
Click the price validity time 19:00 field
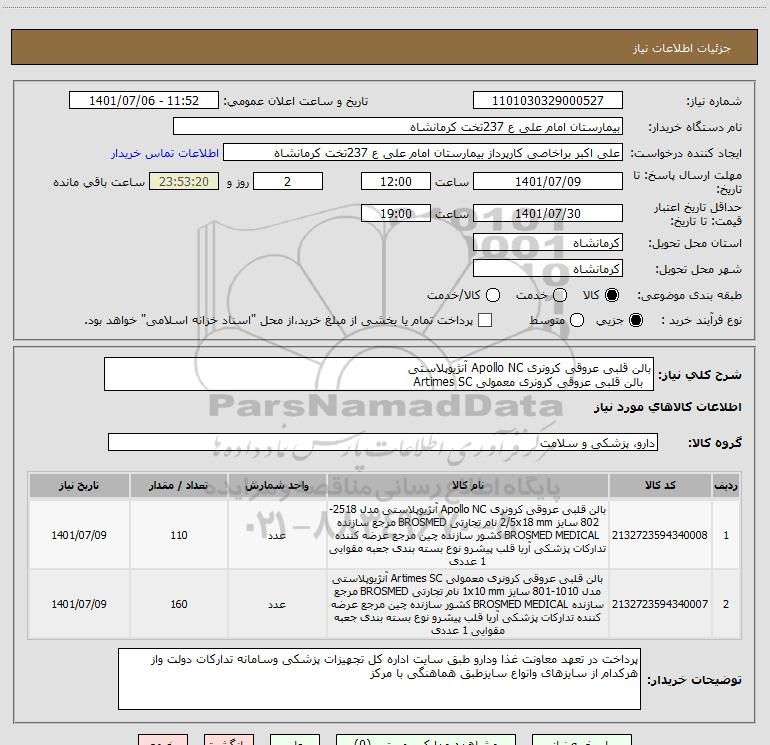click(x=396, y=214)
